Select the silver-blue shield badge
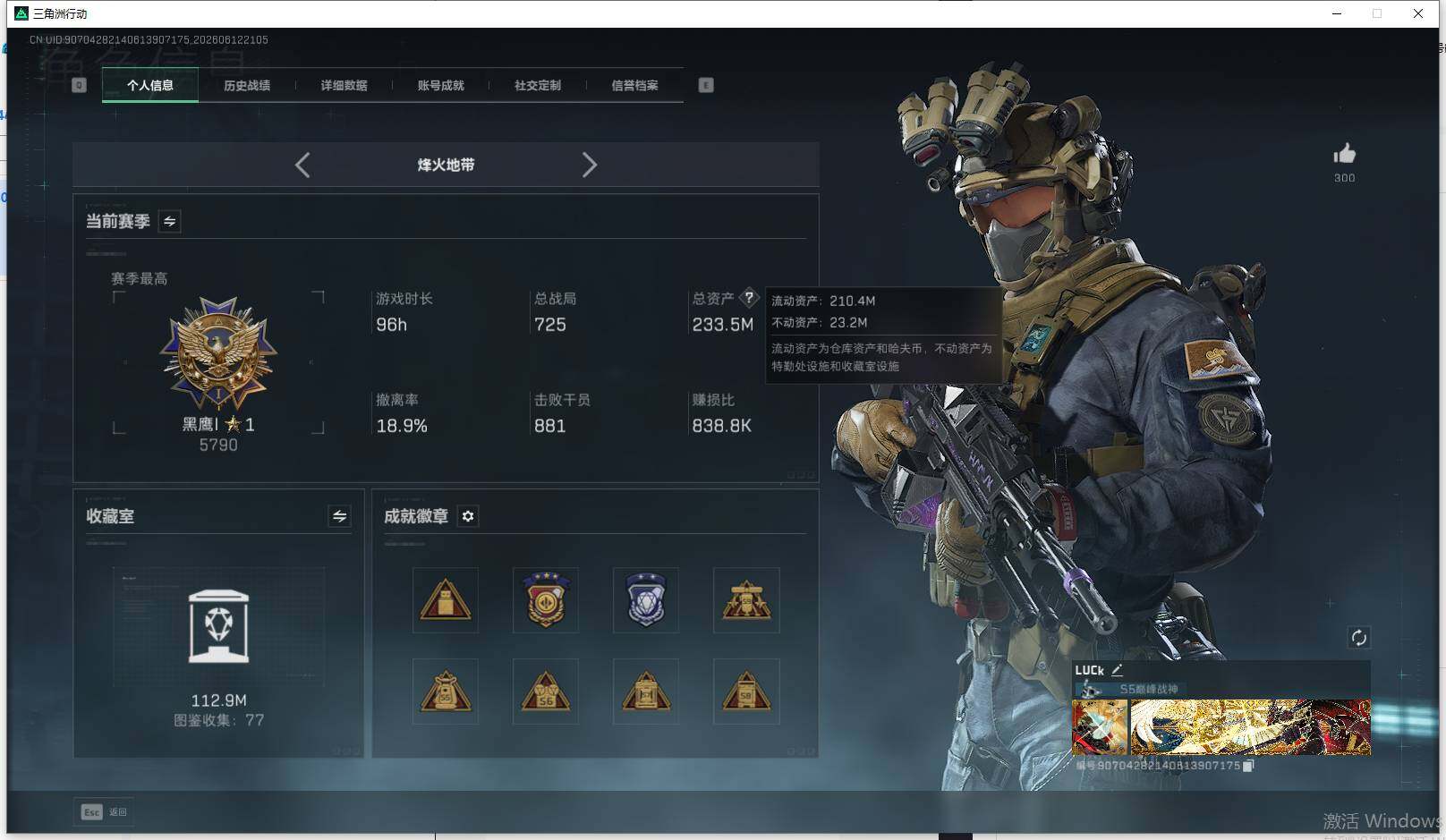The image size is (1446, 840). click(646, 600)
